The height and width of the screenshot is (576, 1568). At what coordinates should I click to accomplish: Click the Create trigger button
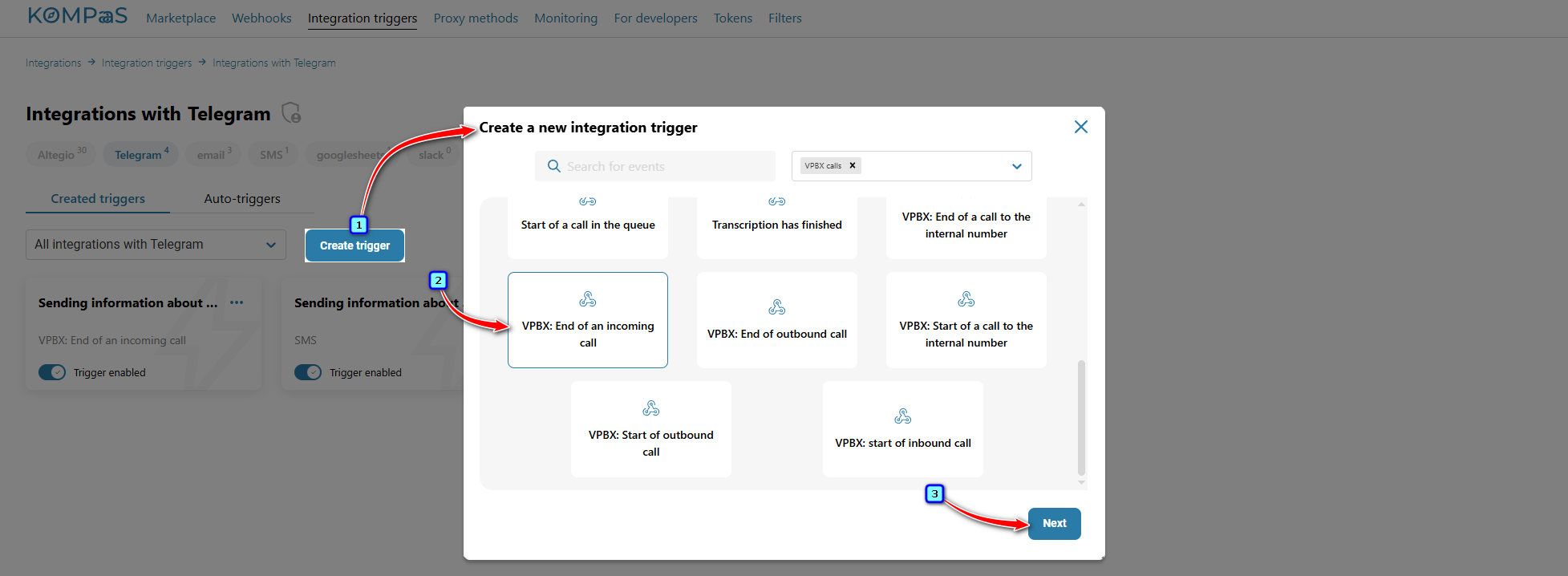click(355, 245)
